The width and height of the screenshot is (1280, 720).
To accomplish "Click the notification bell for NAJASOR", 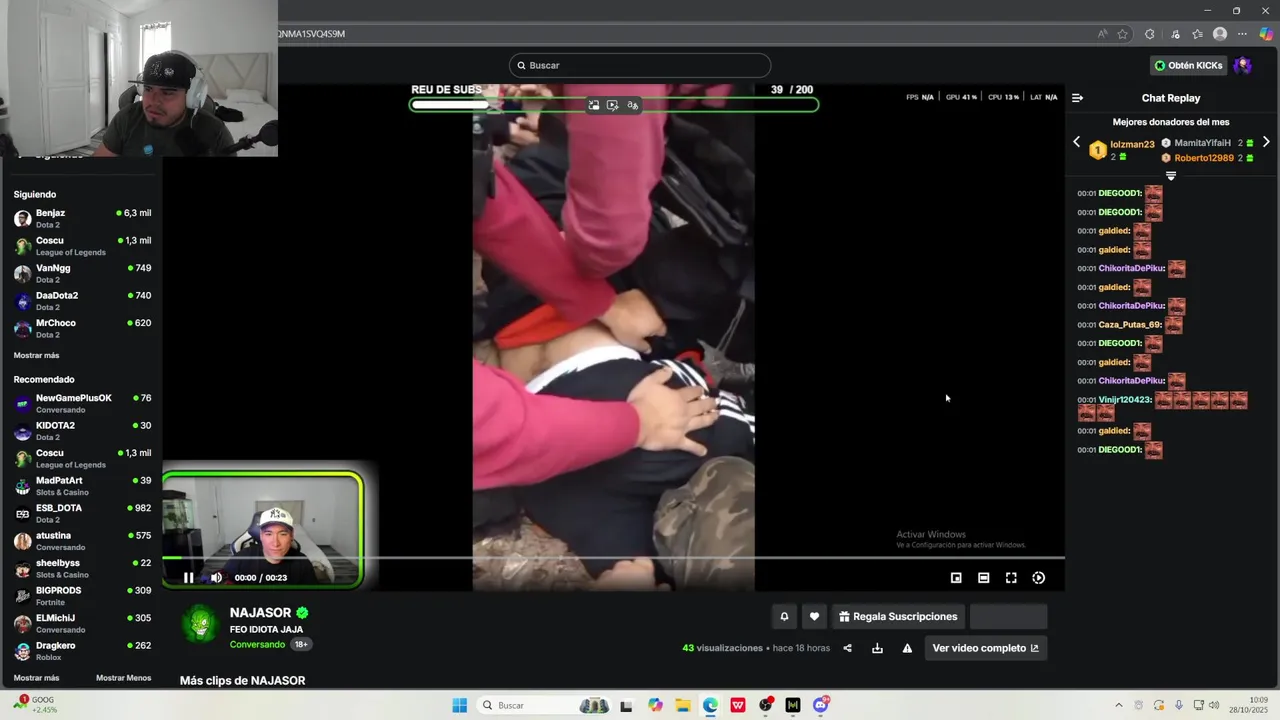I will [784, 616].
